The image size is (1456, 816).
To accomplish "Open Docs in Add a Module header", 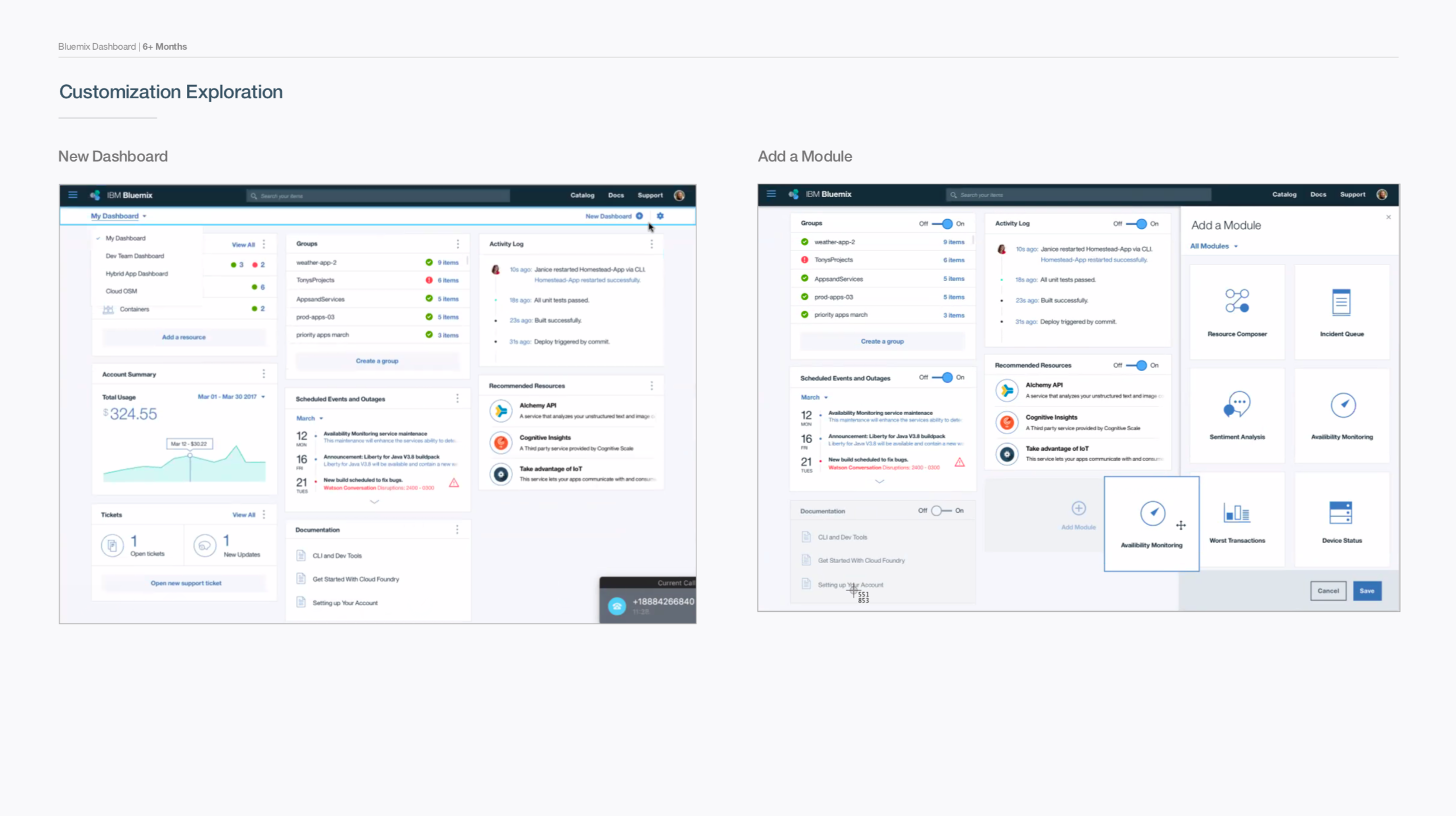I will click(1318, 194).
